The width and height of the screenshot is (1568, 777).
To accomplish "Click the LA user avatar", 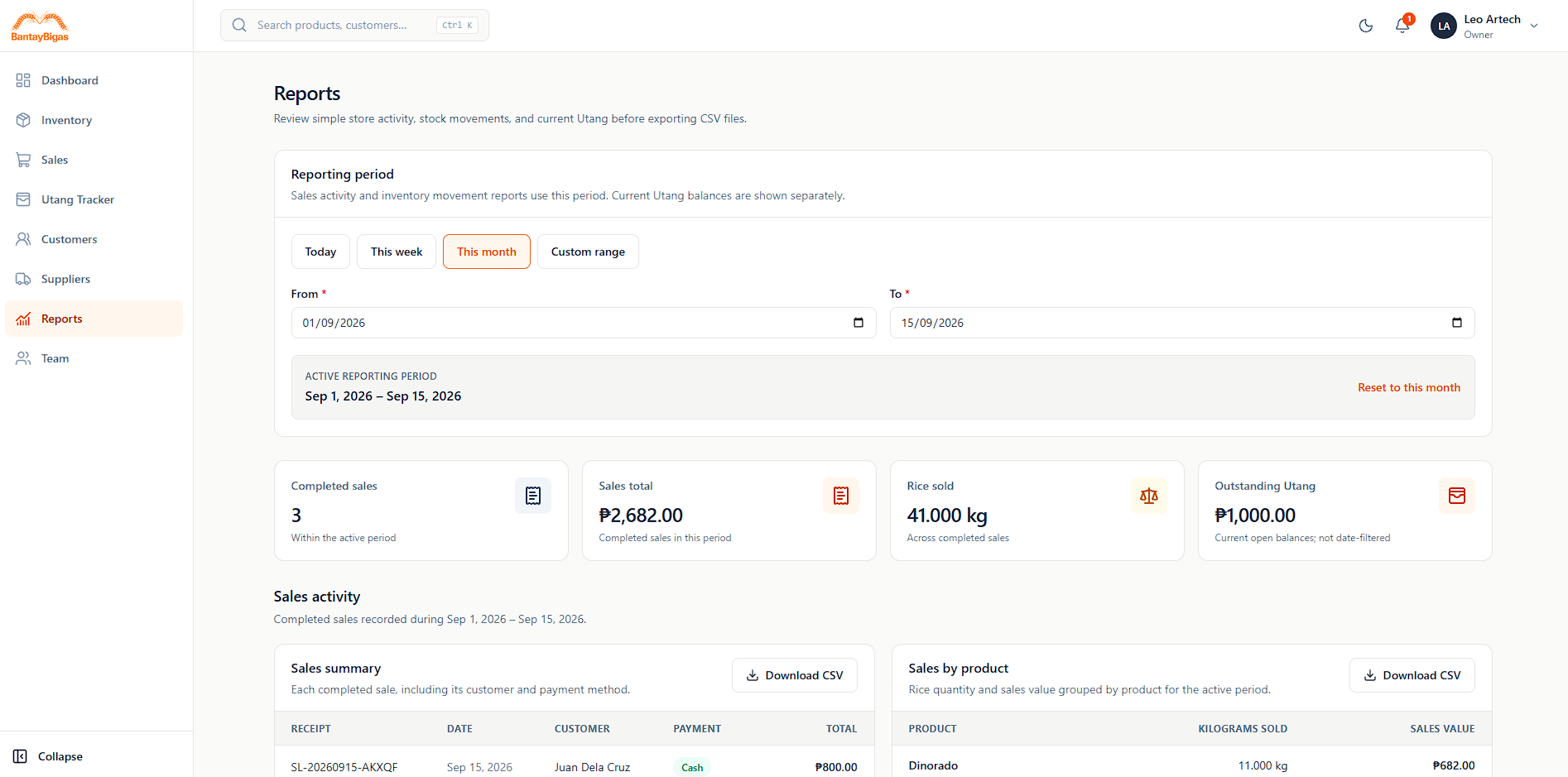I will tap(1444, 26).
